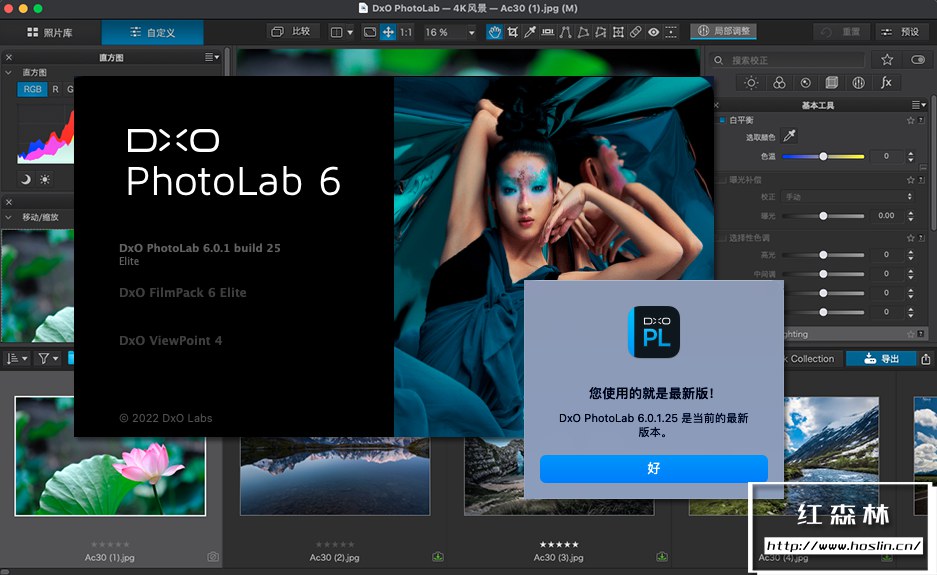
Task: Pick the white balance eyedropper in toolbar
Action: coord(530,32)
